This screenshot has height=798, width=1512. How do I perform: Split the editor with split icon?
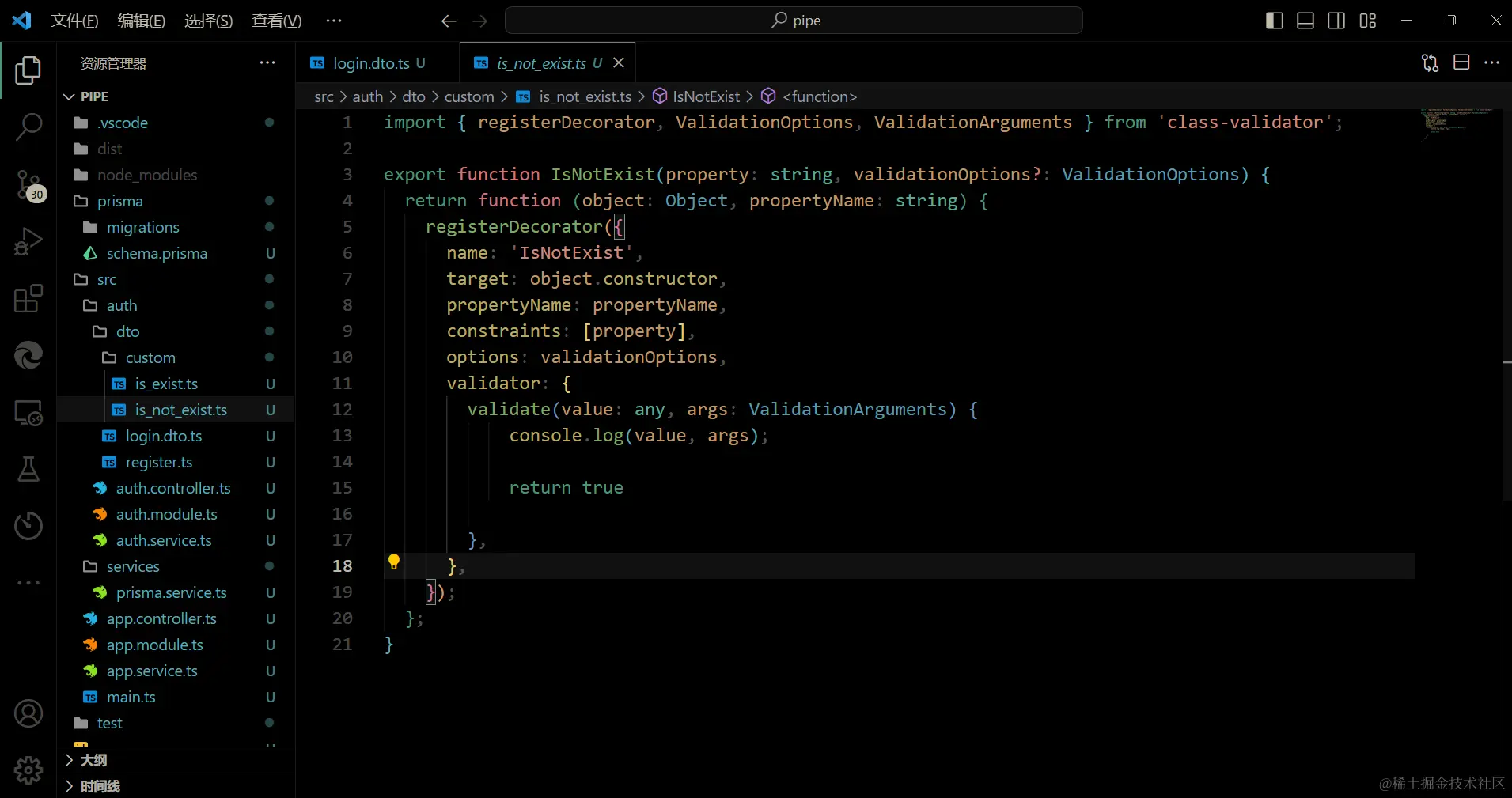point(1461,62)
